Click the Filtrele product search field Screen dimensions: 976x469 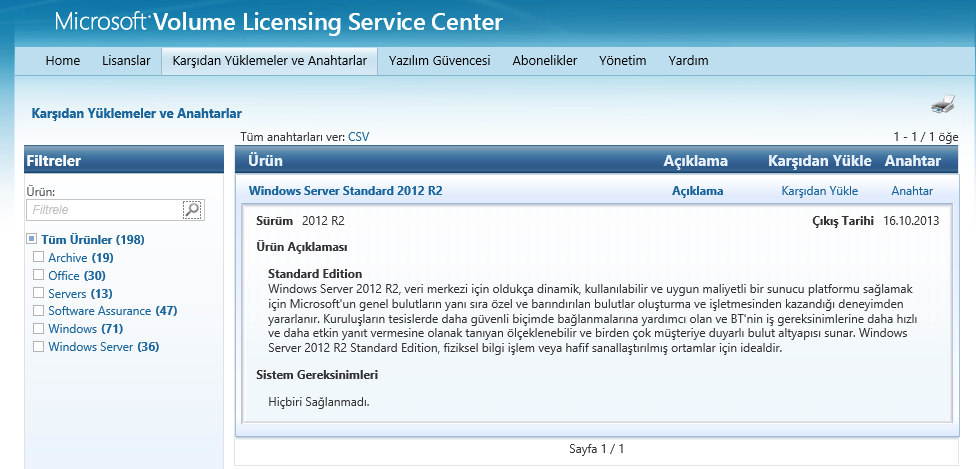click(x=104, y=210)
